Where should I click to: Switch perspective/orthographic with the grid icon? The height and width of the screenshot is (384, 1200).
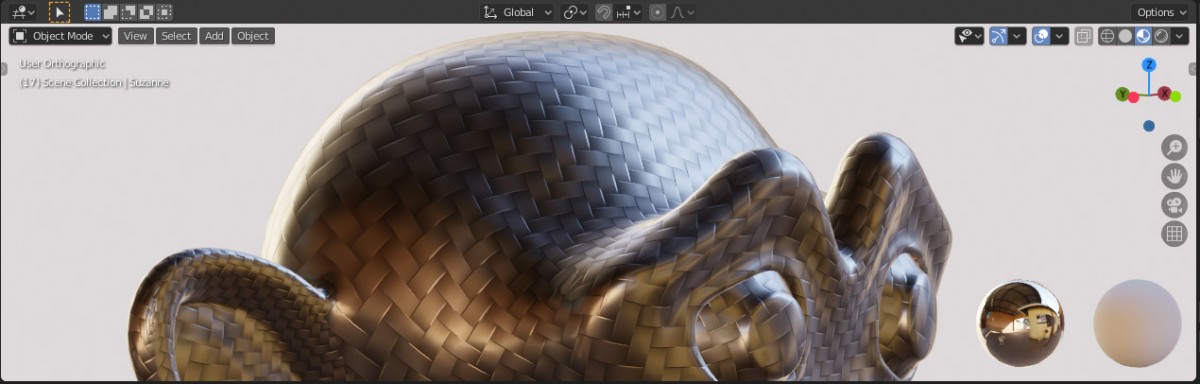tap(1174, 234)
